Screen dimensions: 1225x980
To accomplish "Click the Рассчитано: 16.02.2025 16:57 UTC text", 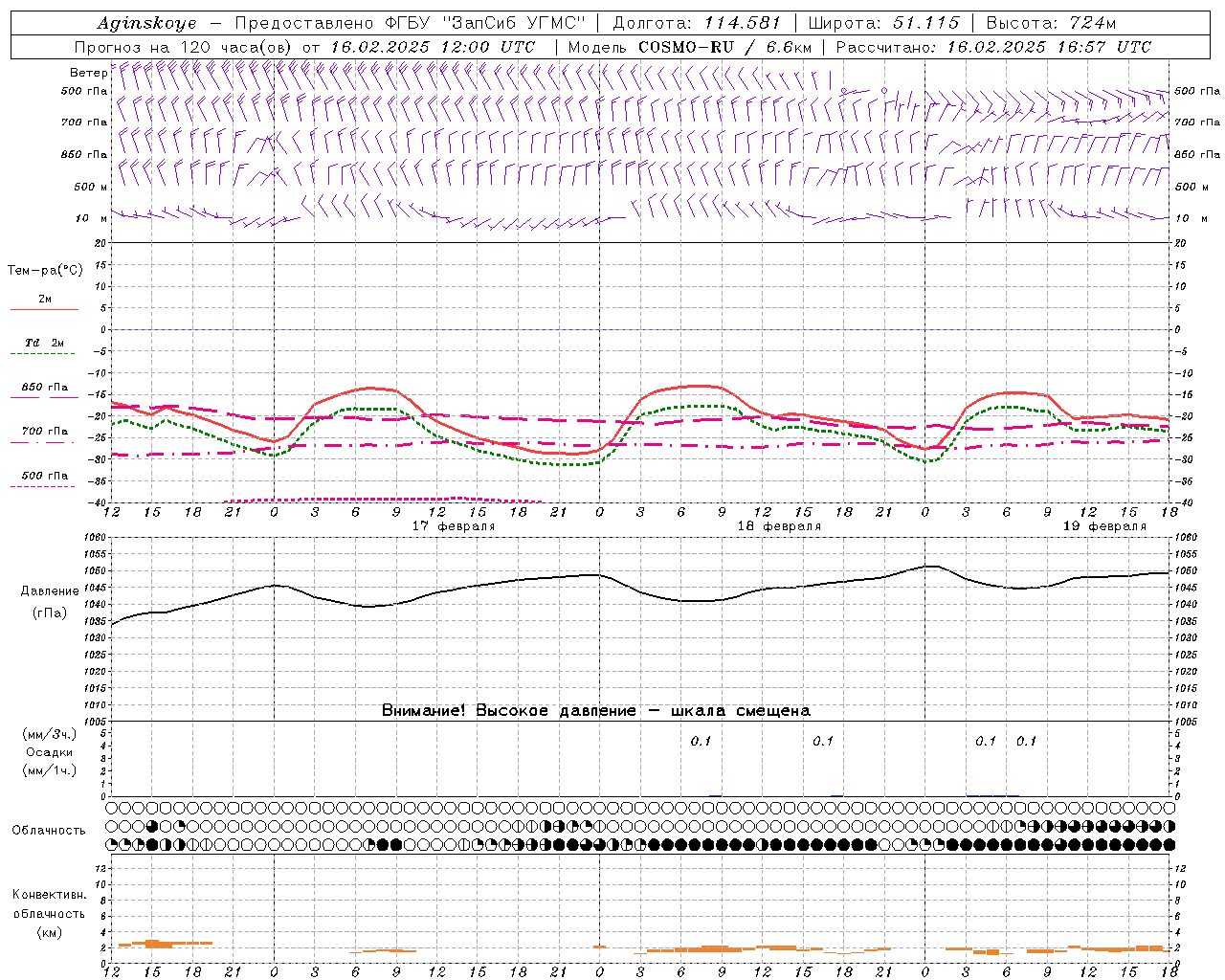I will point(993,47).
